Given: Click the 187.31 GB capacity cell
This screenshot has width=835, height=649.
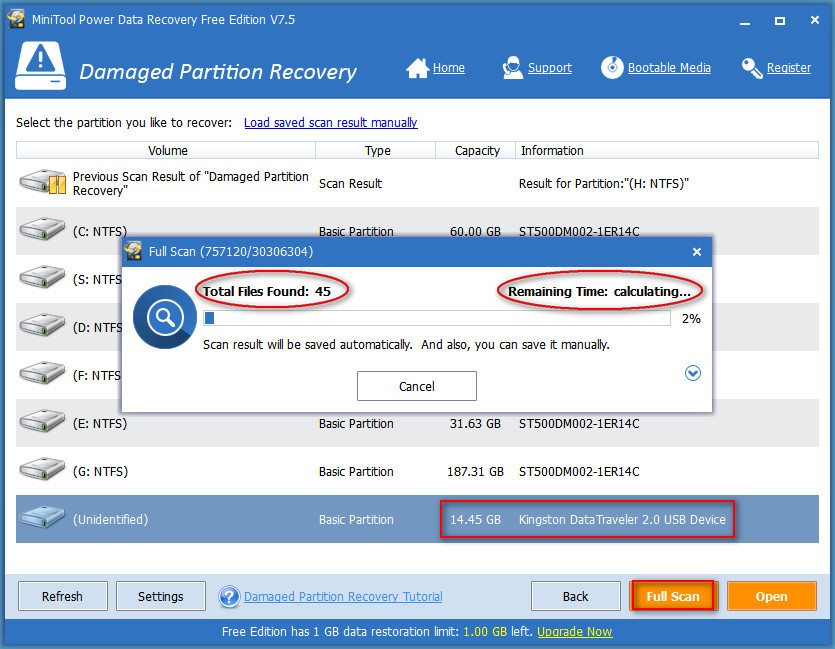Looking at the screenshot, I should pos(475,472).
